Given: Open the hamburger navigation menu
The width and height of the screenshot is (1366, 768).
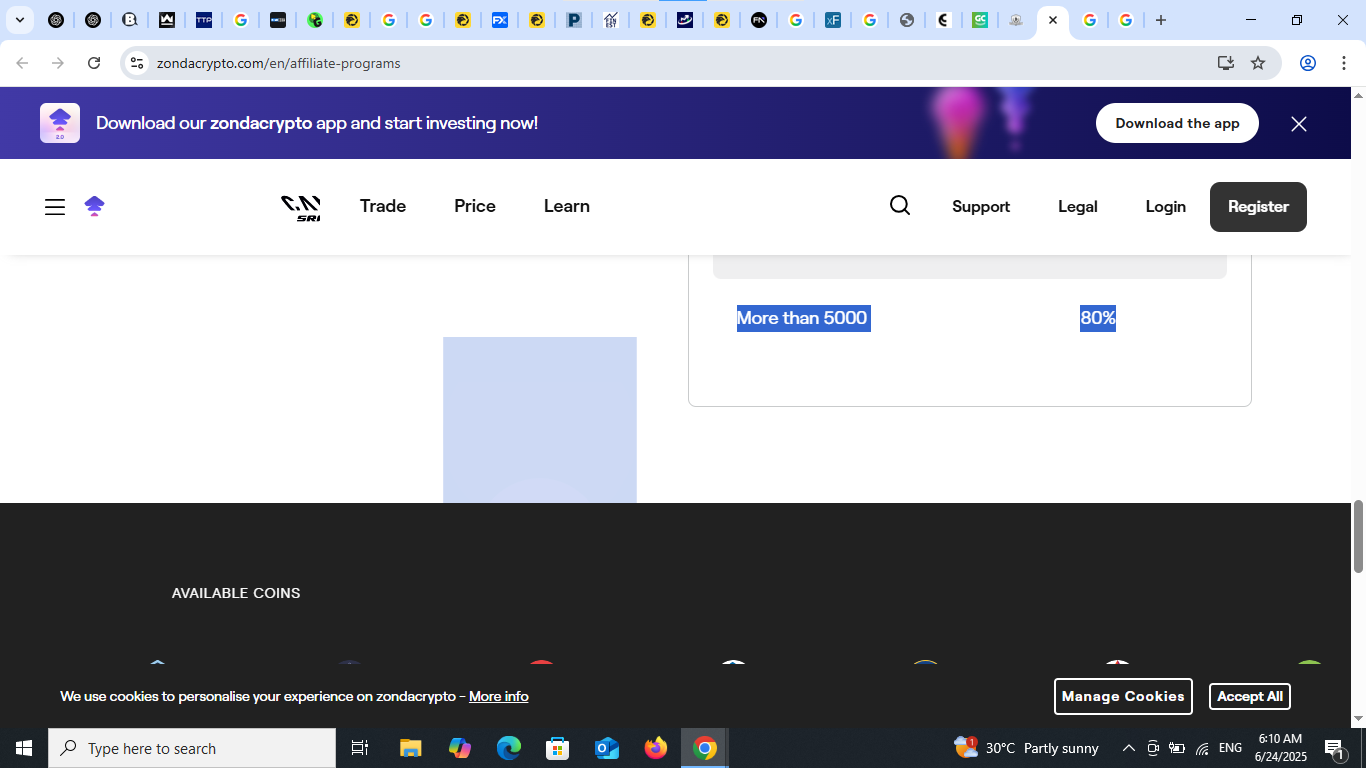Looking at the screenshot, I should [x=55, y=207].
